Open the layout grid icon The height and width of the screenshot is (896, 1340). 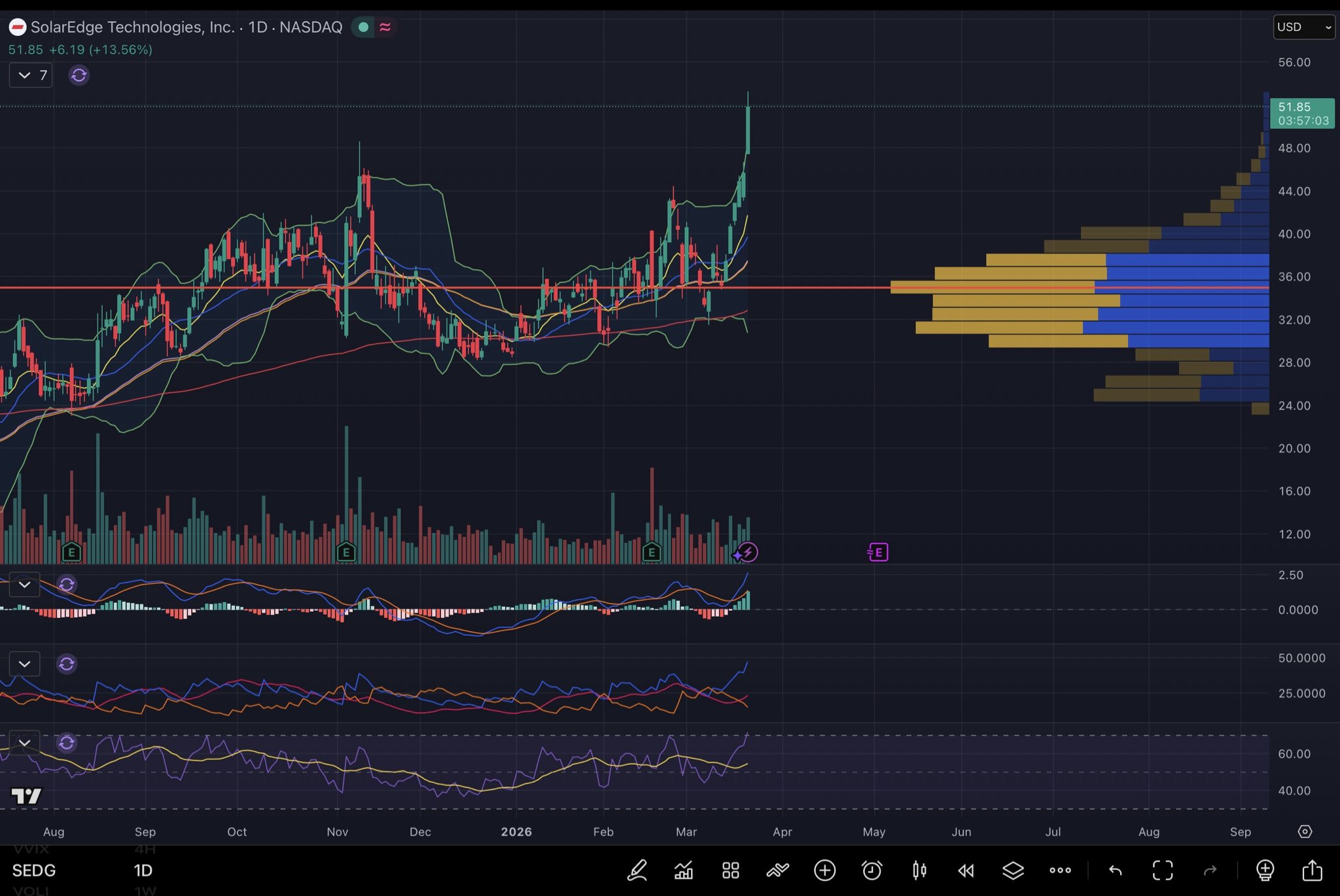click(731, 870)
